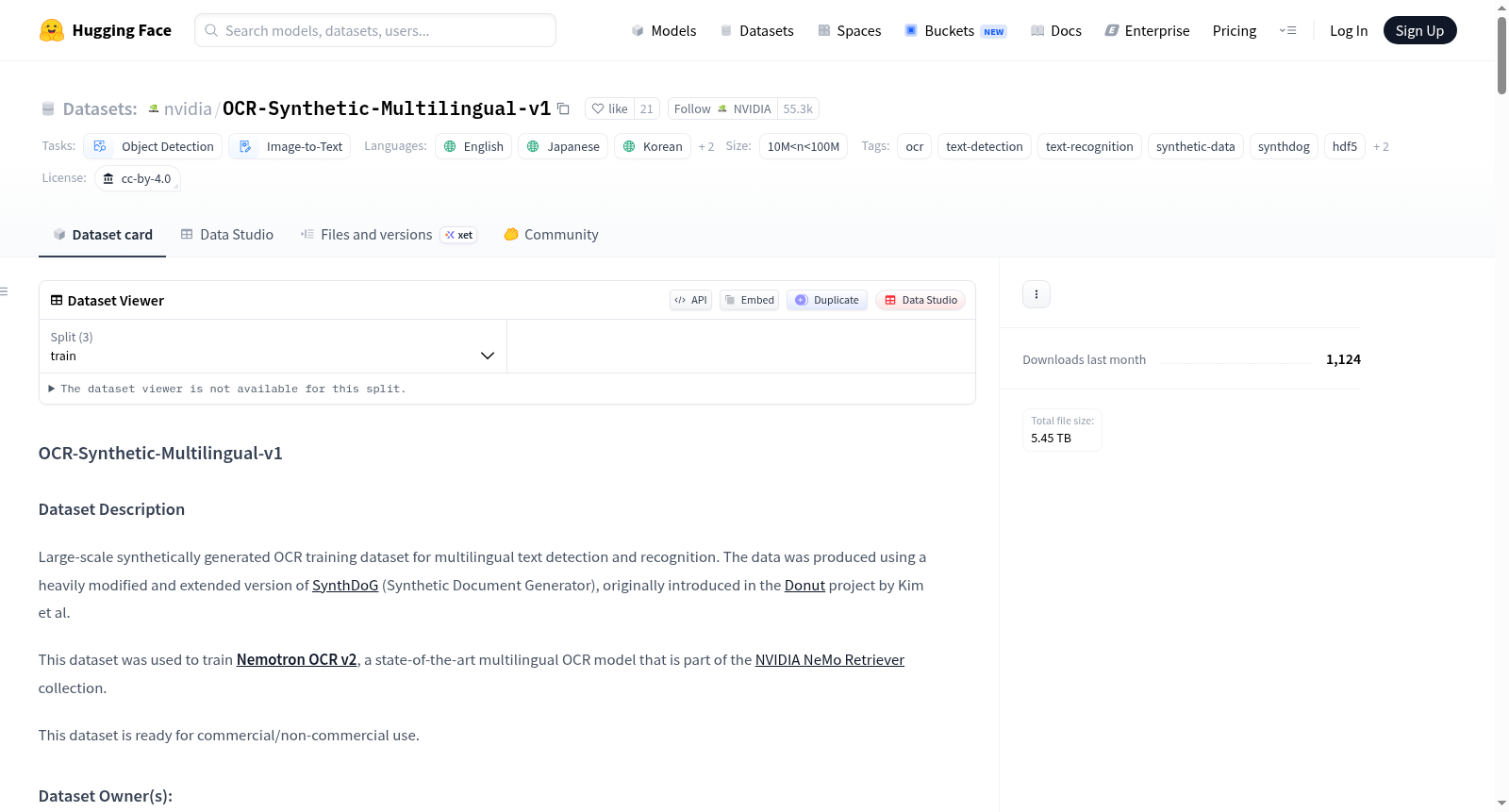
Task: Open Data Studio from the viewer header button
Action: point(920,300)
